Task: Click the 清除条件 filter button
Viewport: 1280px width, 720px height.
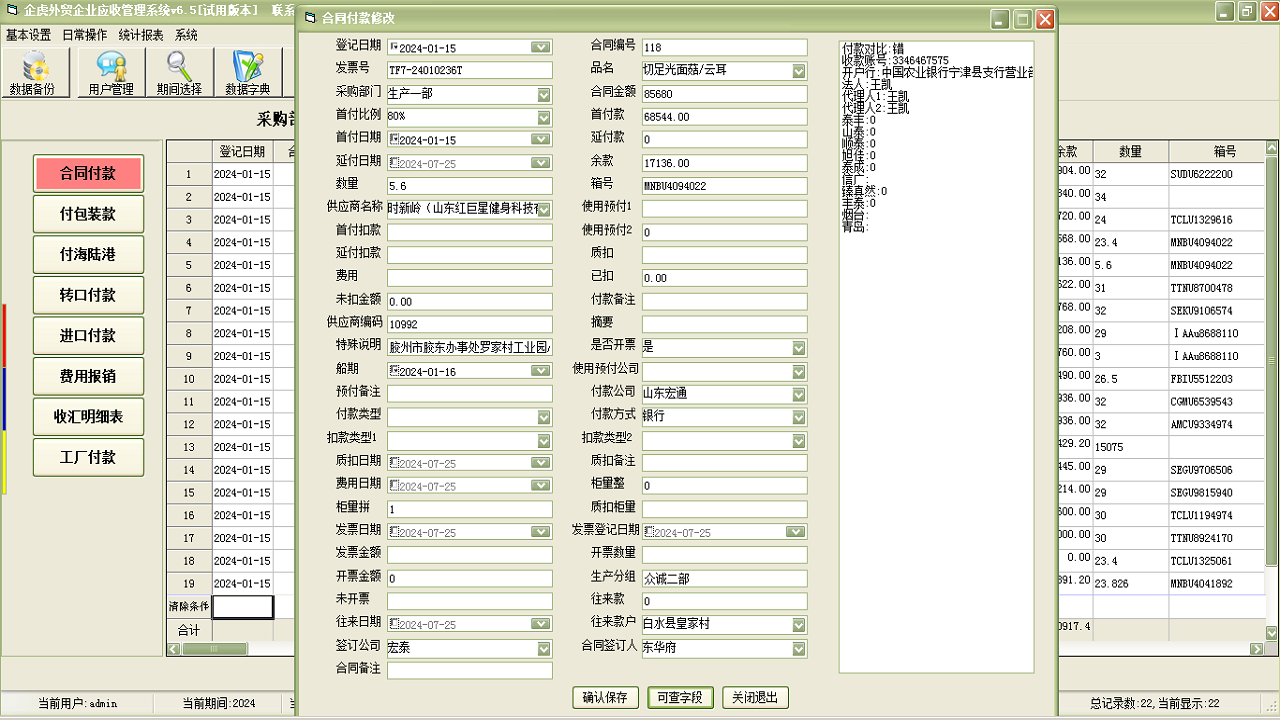Action: 188,606
